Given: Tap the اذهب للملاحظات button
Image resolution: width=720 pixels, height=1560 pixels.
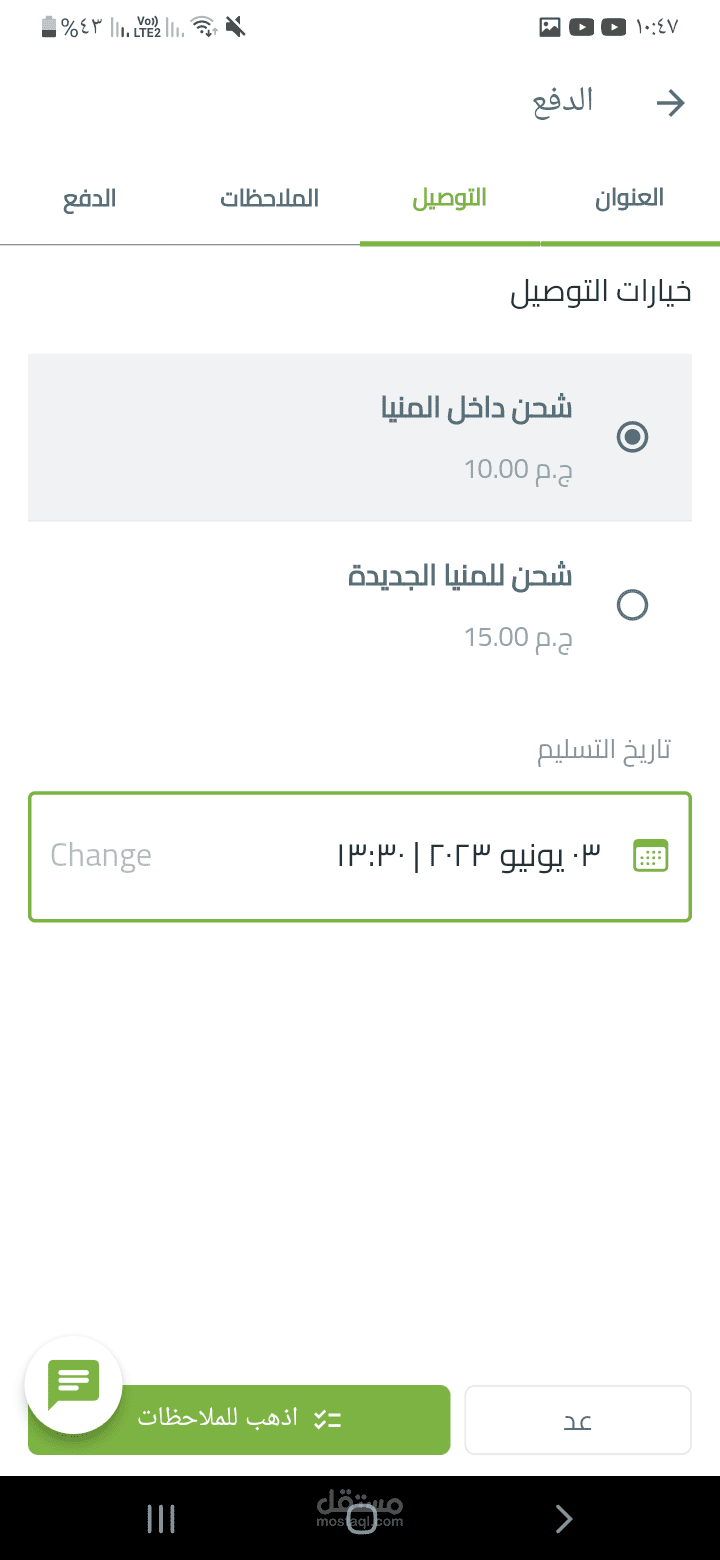Looking at the screenshot, I should 239,1420.
